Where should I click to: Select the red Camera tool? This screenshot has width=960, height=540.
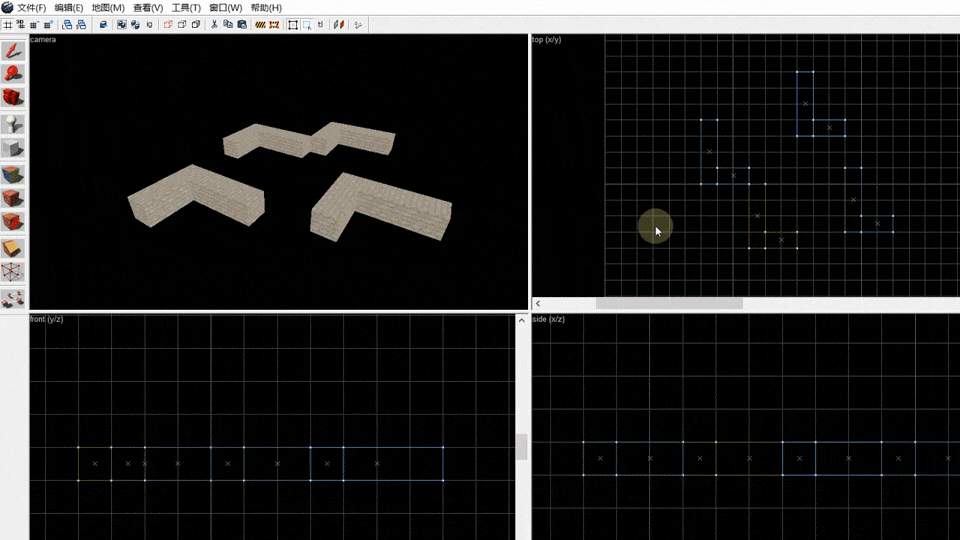click(13, 97)
